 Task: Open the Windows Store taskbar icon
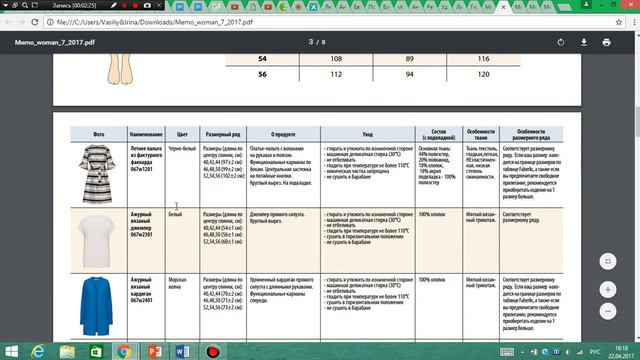(x=96, y=351)
